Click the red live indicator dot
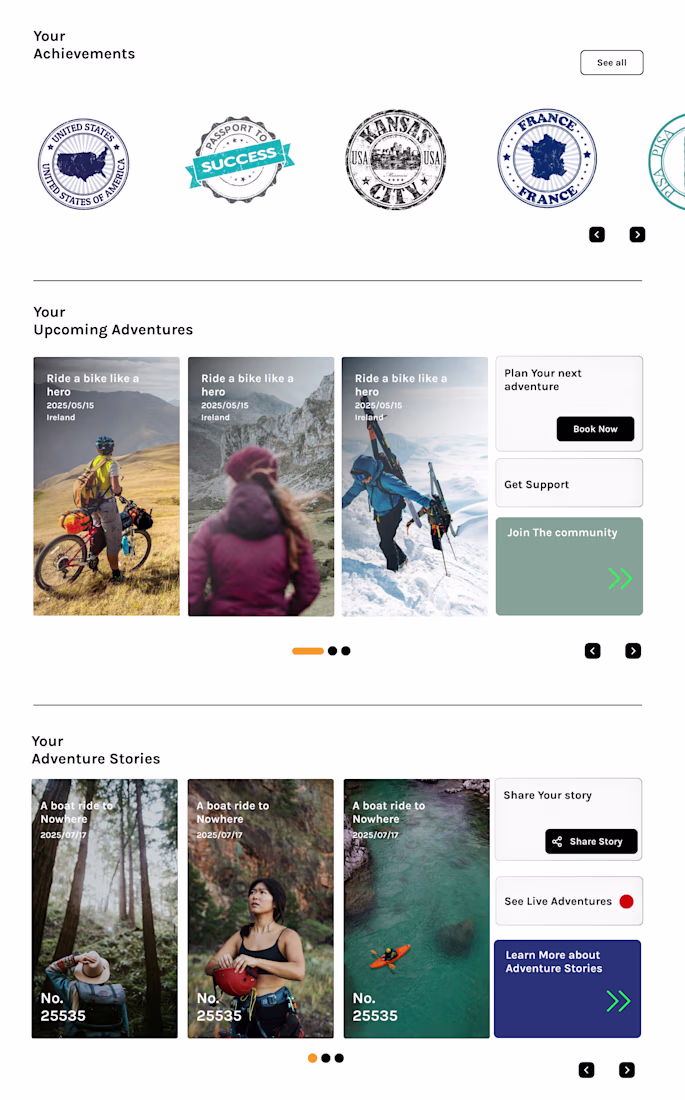Screen dimensions: 685x1100 (627, 901)
